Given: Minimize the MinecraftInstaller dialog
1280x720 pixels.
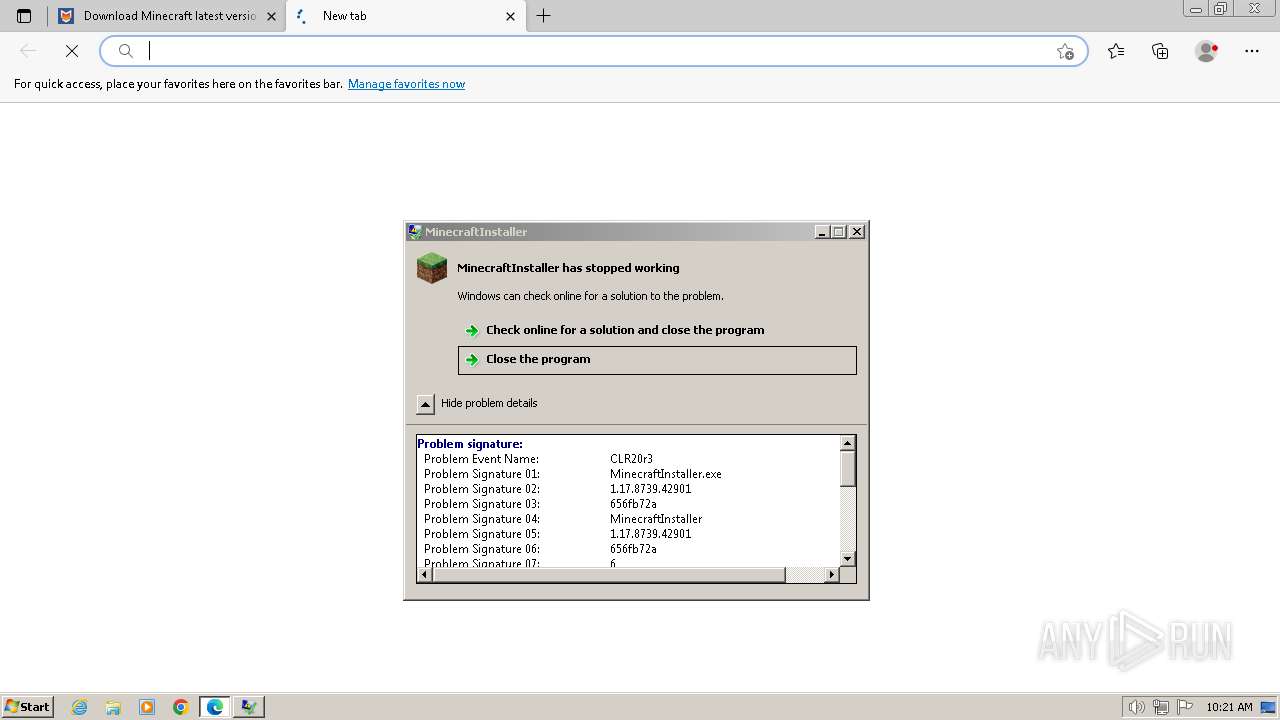Looking at the screenshot, I should tap(822, 232).
